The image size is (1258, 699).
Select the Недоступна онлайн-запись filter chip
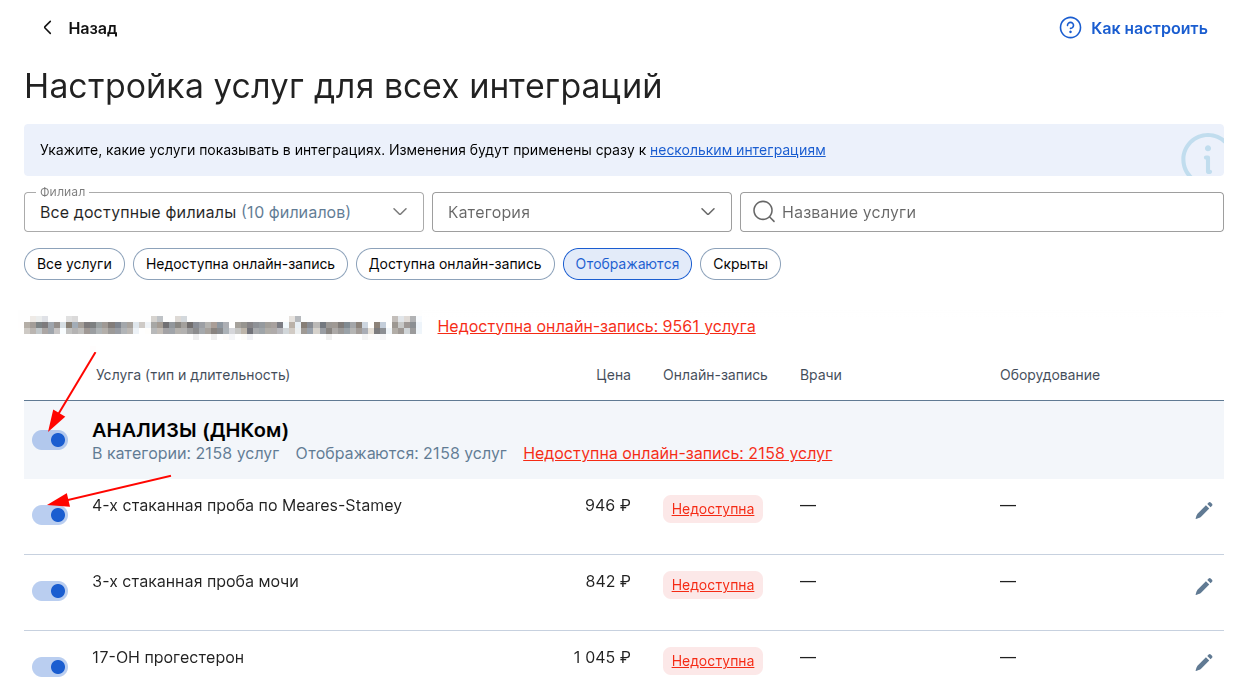(240, 264)
